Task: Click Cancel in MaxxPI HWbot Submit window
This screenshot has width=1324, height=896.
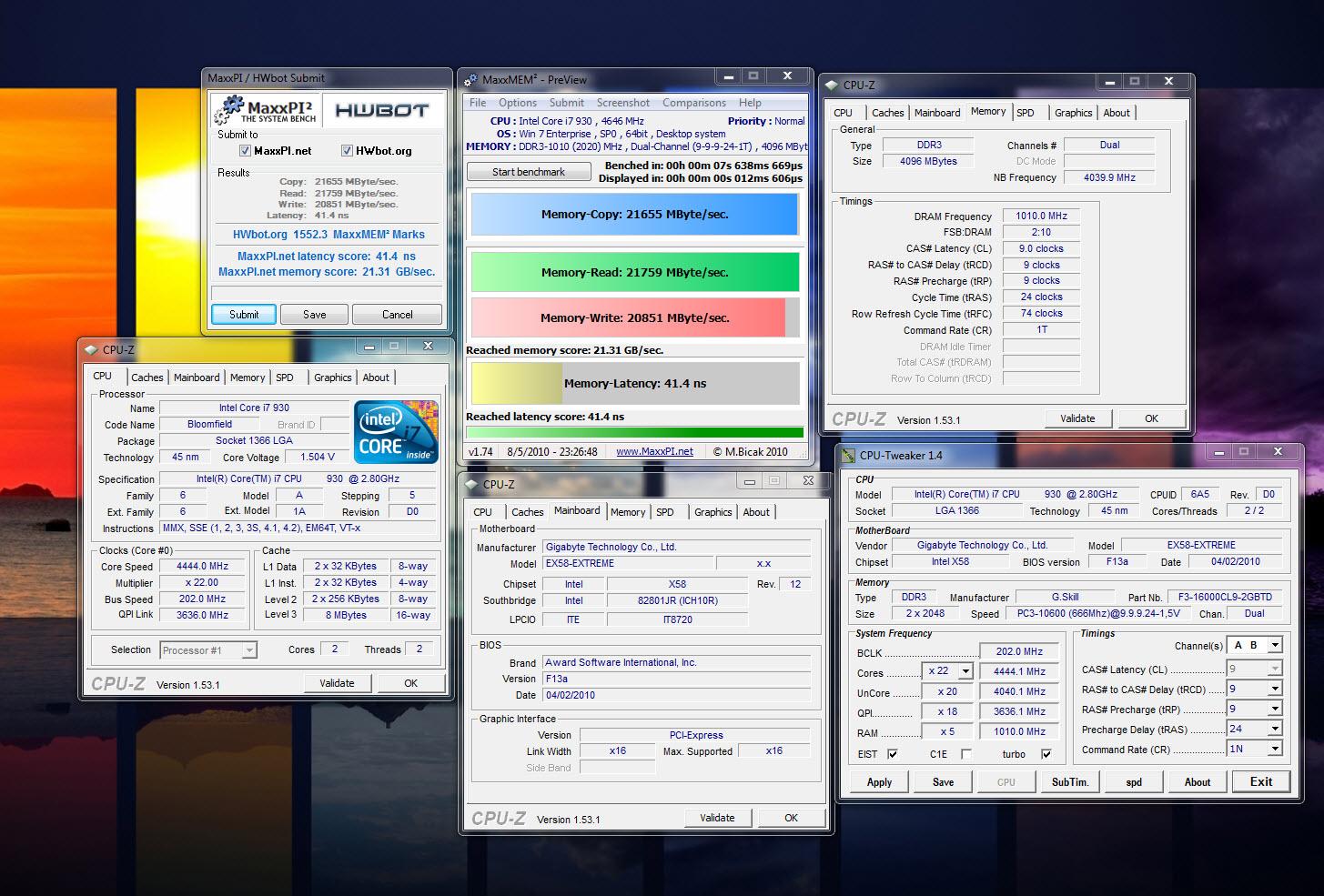Action: (x=397, y=315)
